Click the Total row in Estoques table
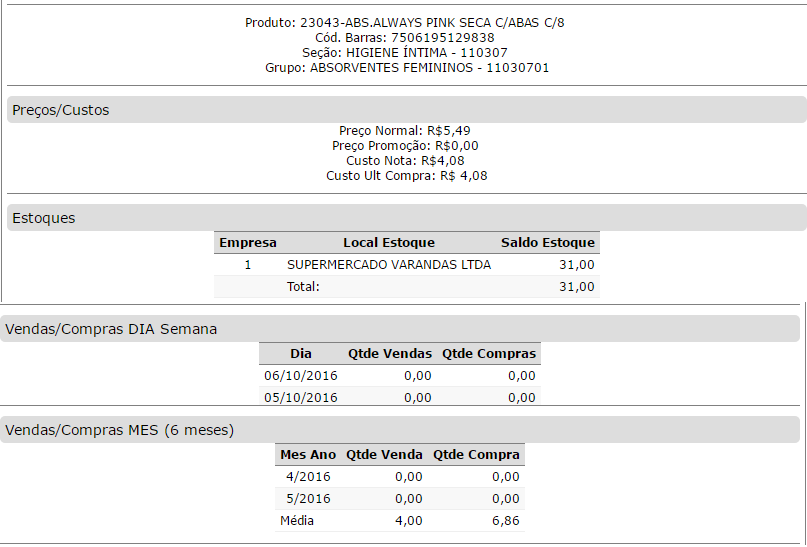 tap(303, 287)
